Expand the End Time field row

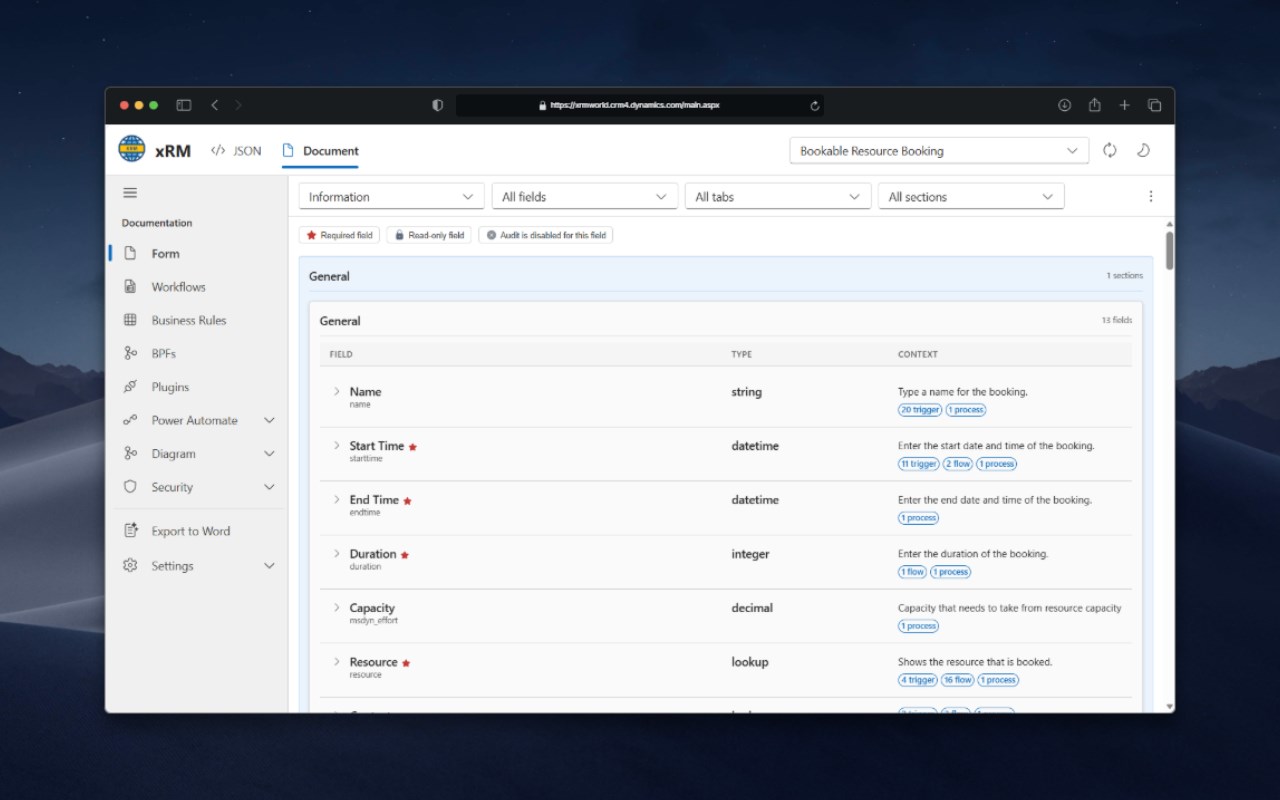[x=337, y=499]
